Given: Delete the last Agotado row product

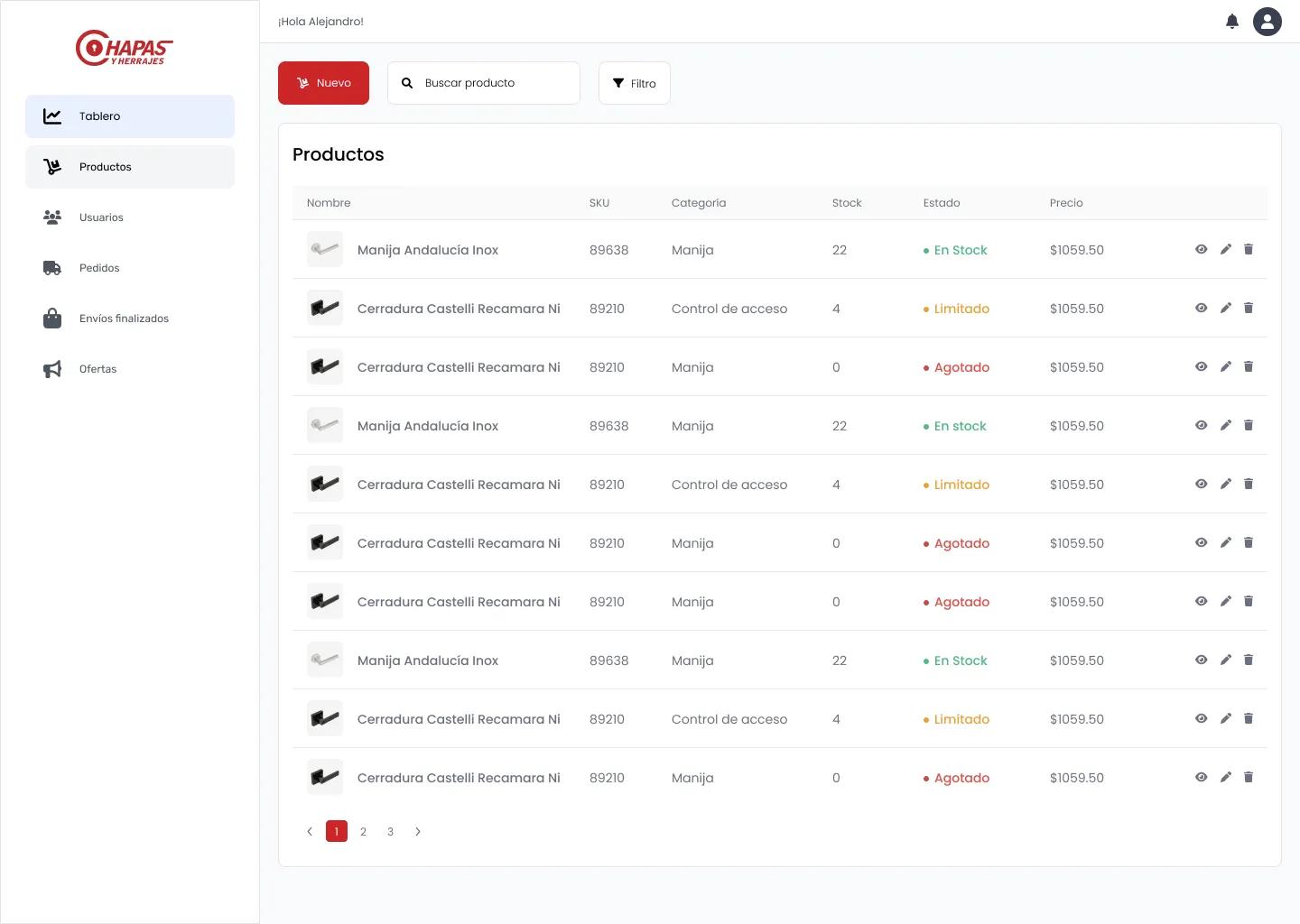Looking at the screenshot, I should 1249,777.
